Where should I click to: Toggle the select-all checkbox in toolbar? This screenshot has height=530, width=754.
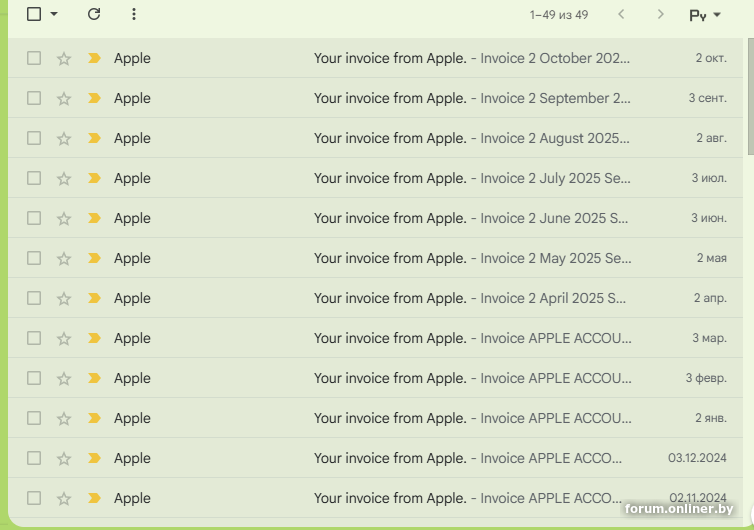34,14
